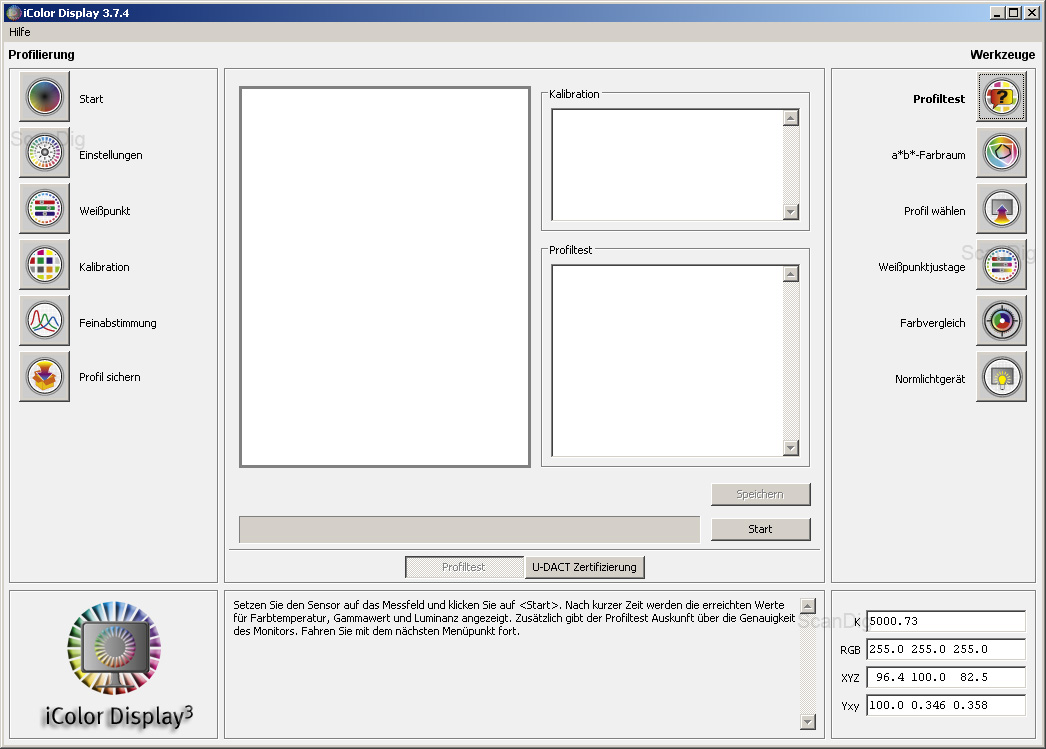Screen dimensions: 1046x749
Task: Click the instruction text starting 'Setzen Sie den Sensor'
Action: [x=514, y=618]
